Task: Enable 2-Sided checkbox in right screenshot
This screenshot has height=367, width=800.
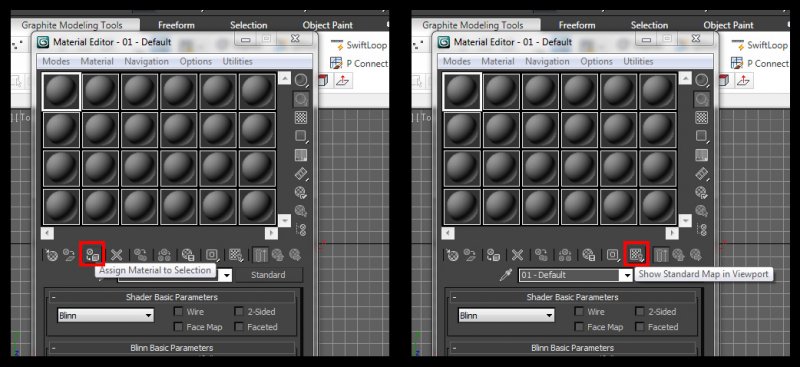Action: pyautogui.click(x=639, y=311)
